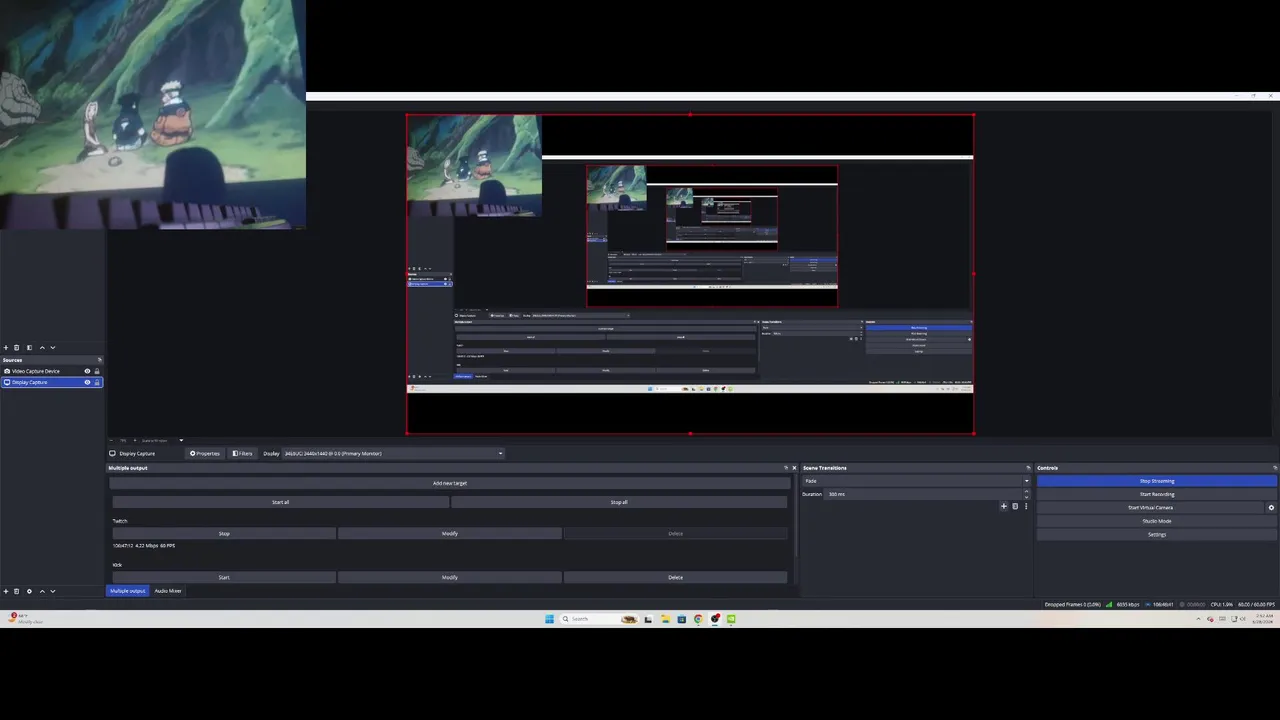Click Start all outputs button
This screenshot has height=720, width=1280.
coord(280,502)
